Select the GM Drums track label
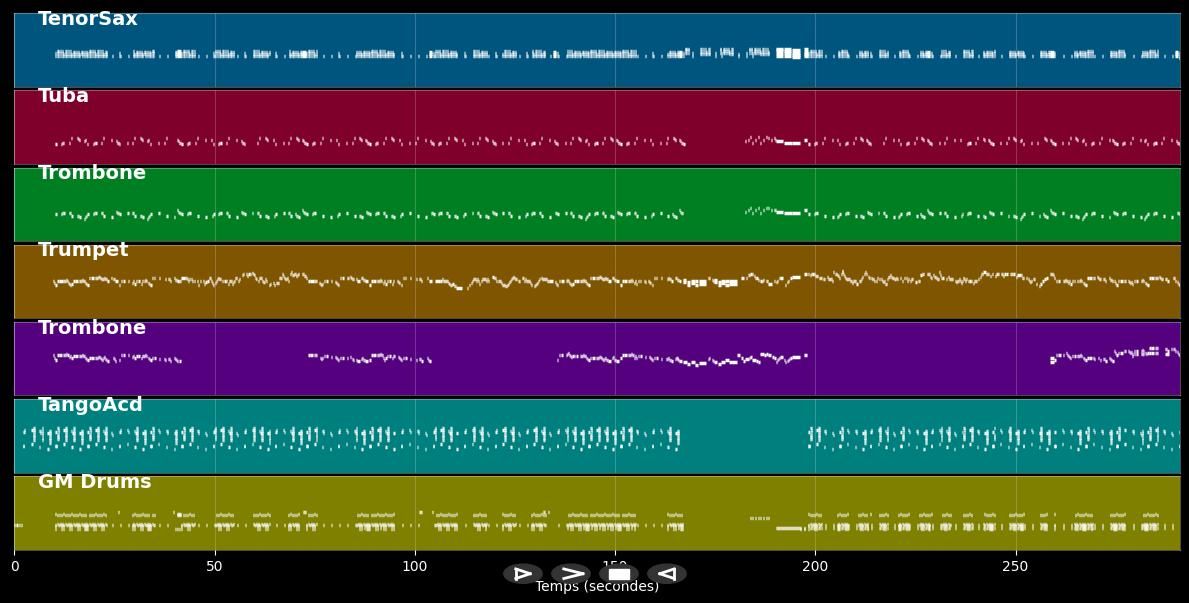 [x=95, y=482]
